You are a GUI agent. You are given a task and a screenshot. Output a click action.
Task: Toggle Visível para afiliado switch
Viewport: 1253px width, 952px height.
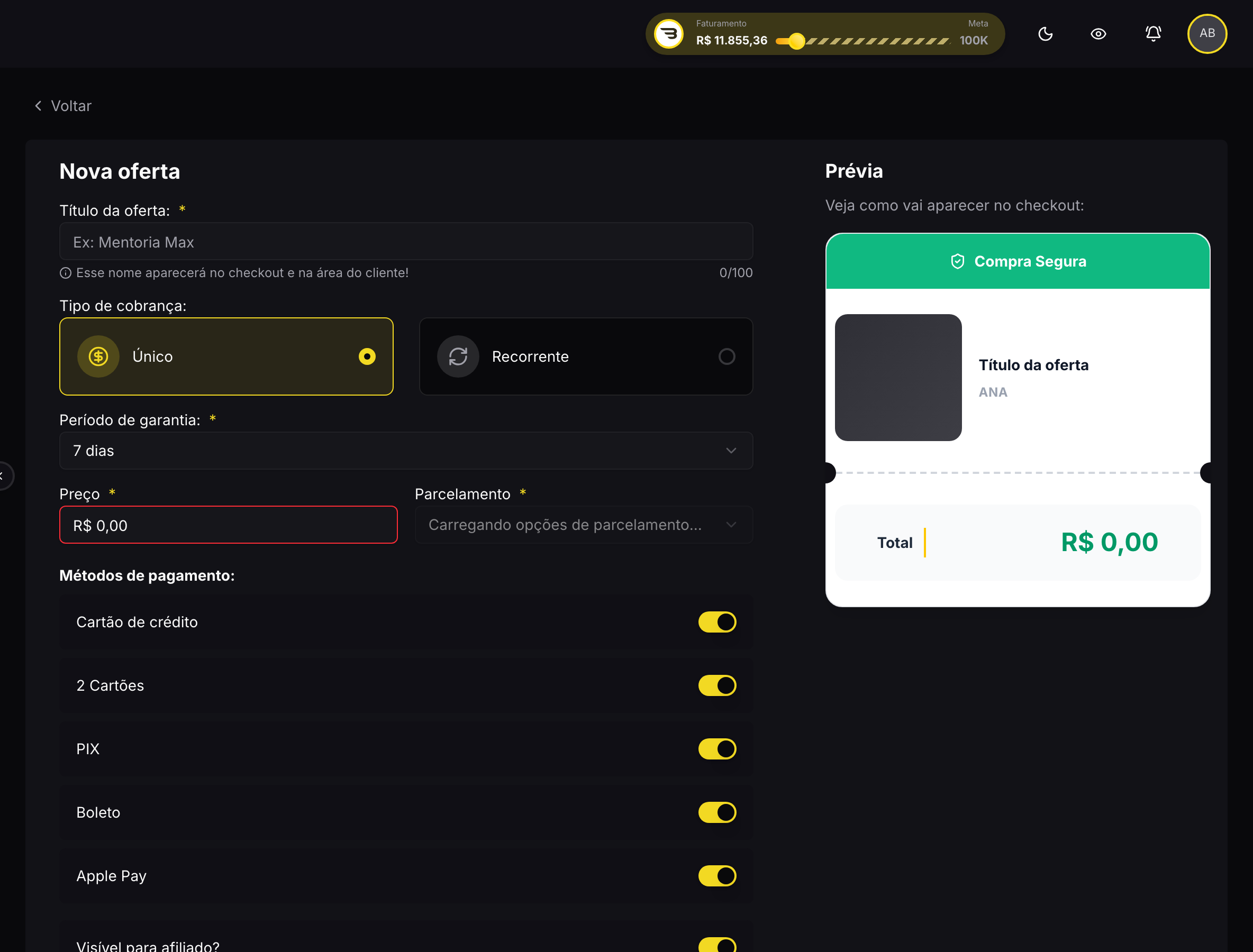716,945
